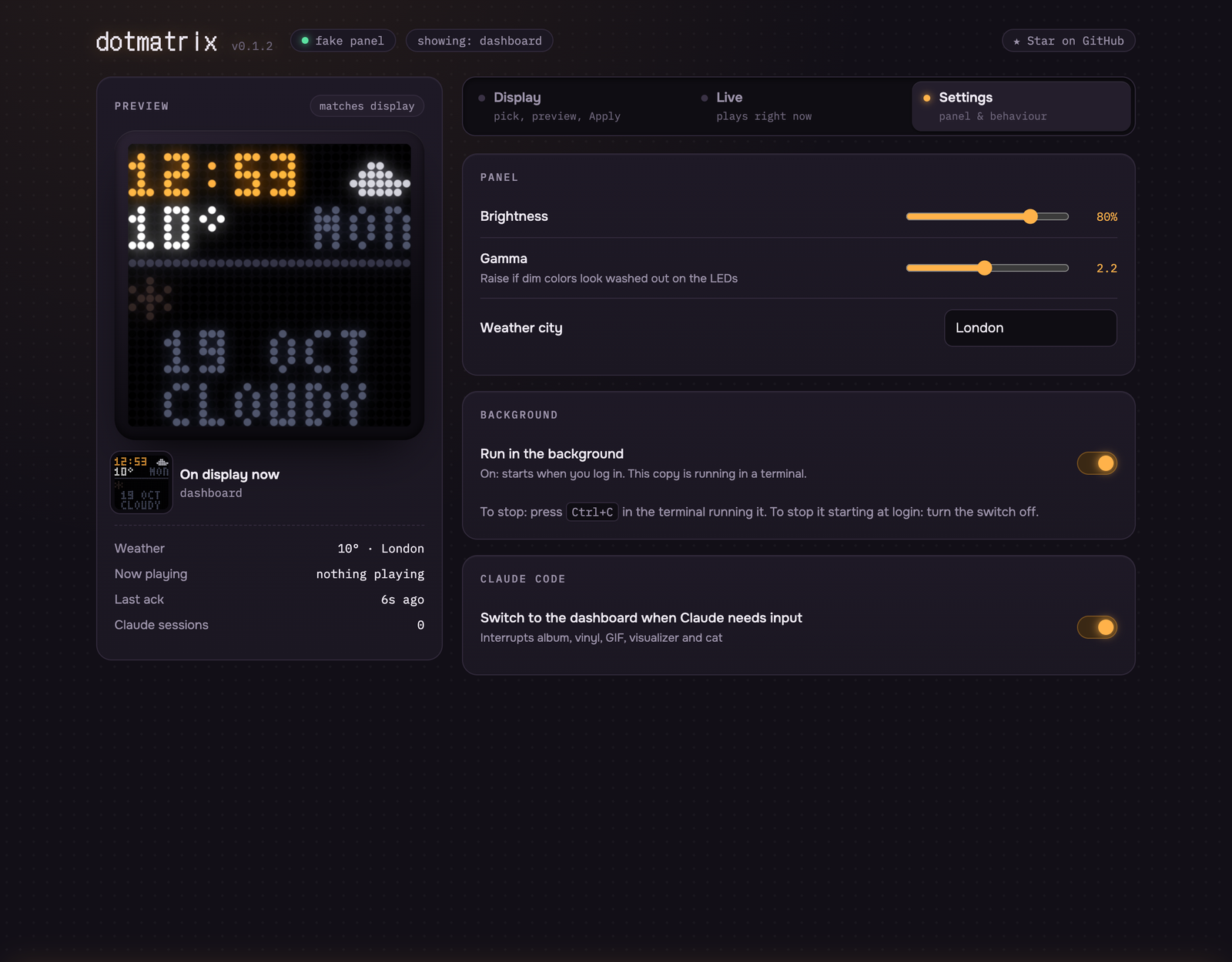Click the Brightness label
The width and height of the screenshot is (1232, 962).
click(x=514, y=216)
